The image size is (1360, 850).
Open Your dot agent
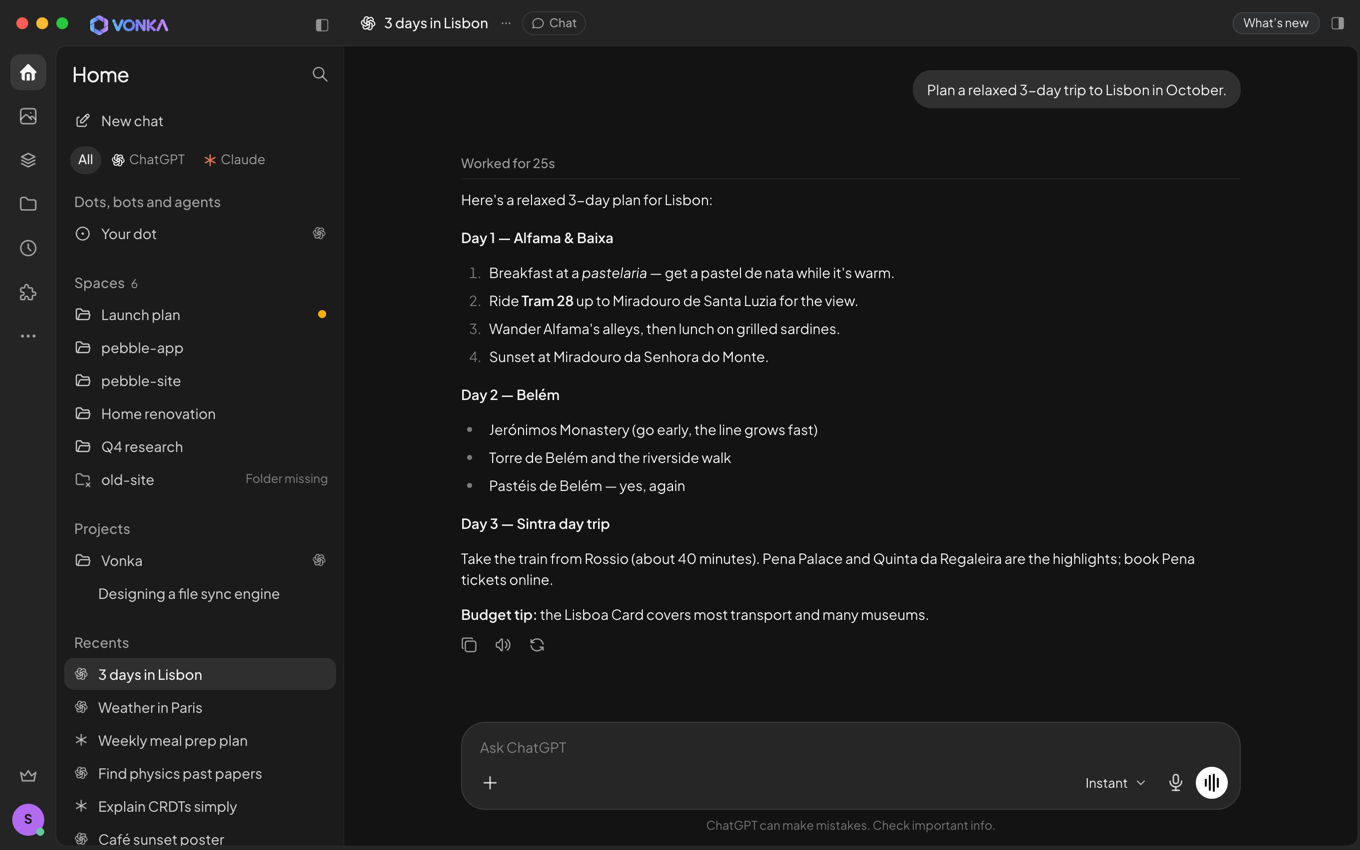tap(200, 234)
